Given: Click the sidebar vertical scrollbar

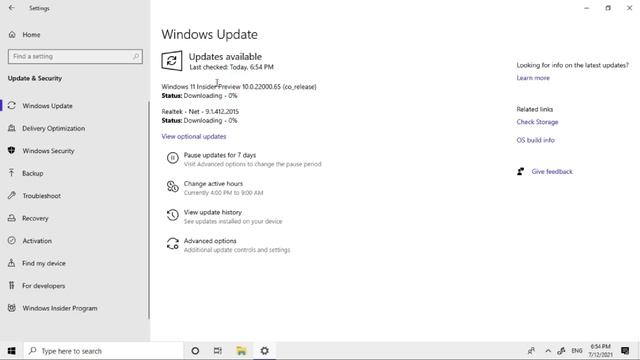Looking at the screenshot, I should [x=149, y=210].
